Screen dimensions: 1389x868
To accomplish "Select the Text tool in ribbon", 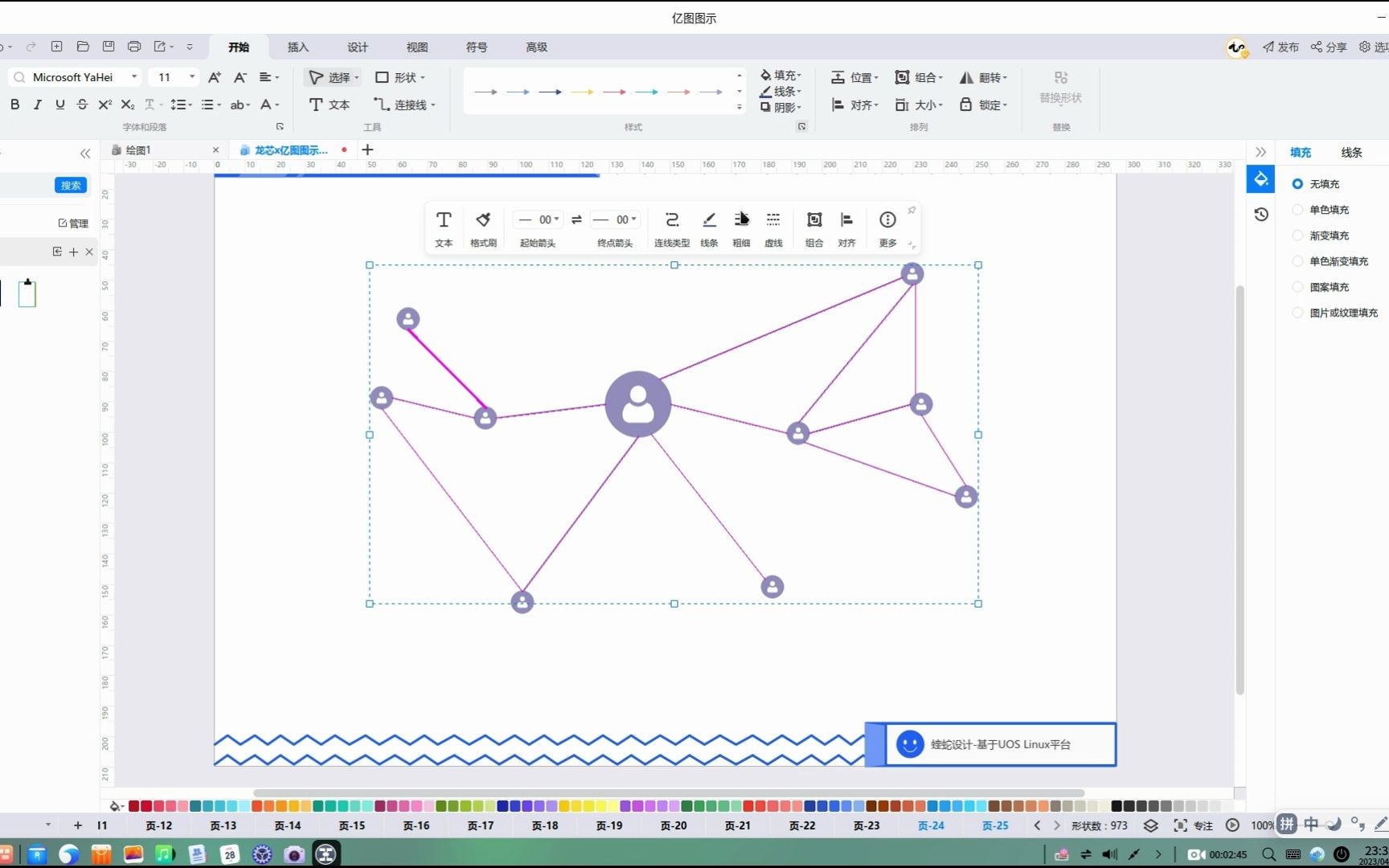I will [x=330, y=104].
